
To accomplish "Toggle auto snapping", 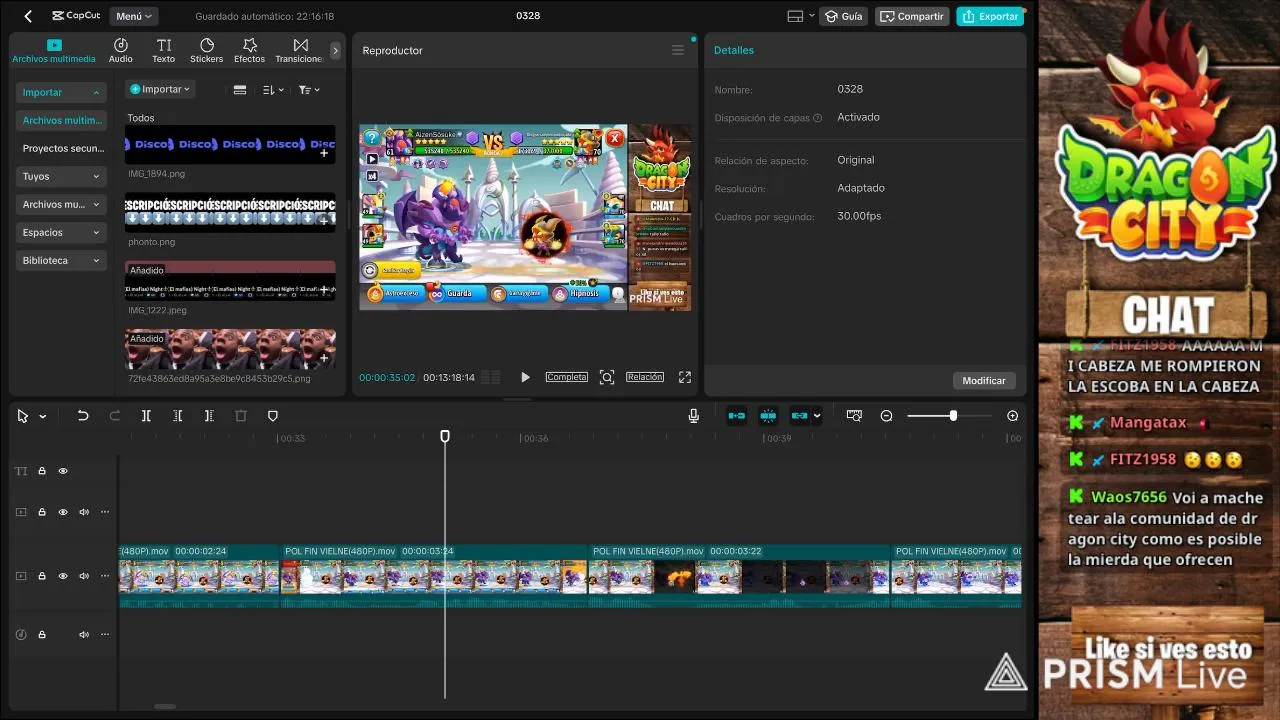I will [768, 416].
